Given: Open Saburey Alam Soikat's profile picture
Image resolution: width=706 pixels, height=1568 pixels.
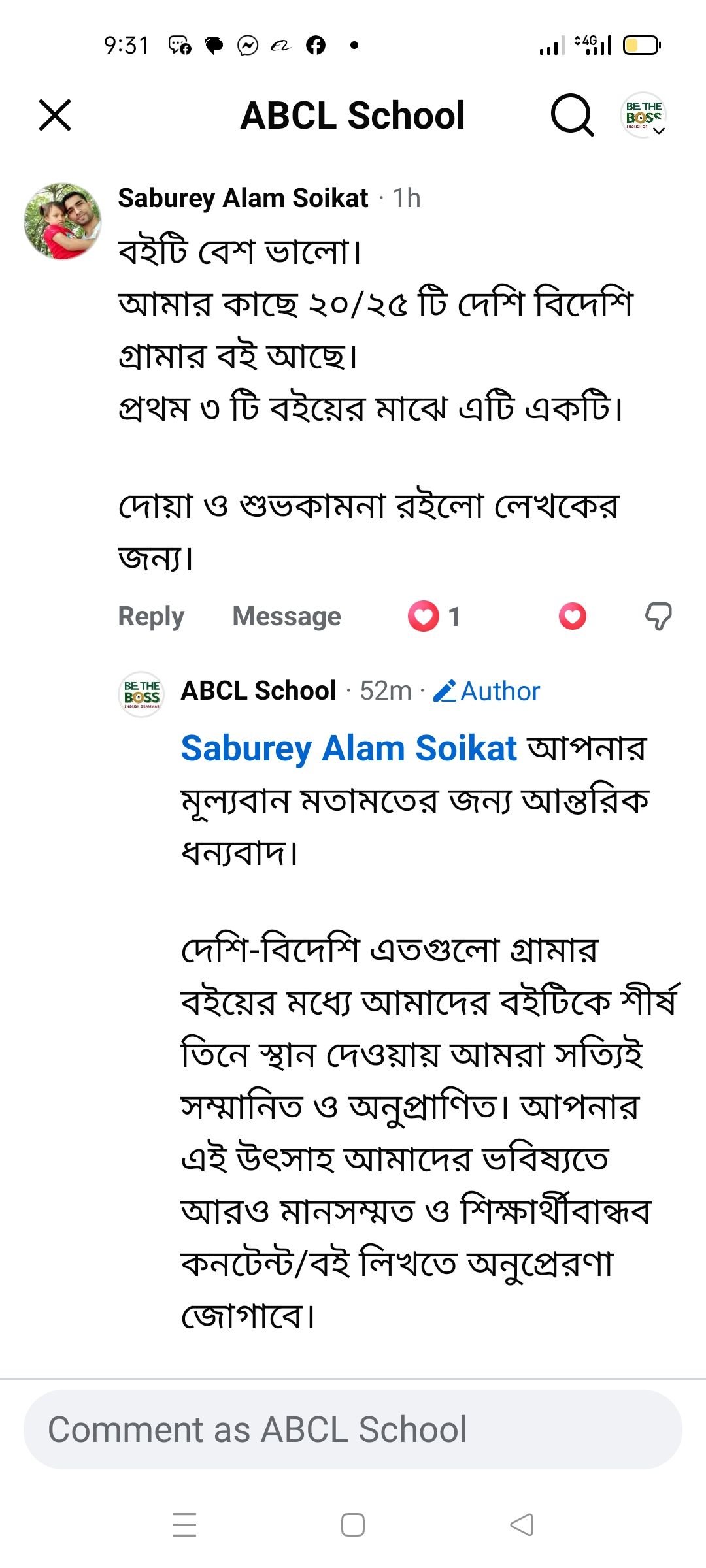Looking at the screenshot, I should tap(63, 221).
